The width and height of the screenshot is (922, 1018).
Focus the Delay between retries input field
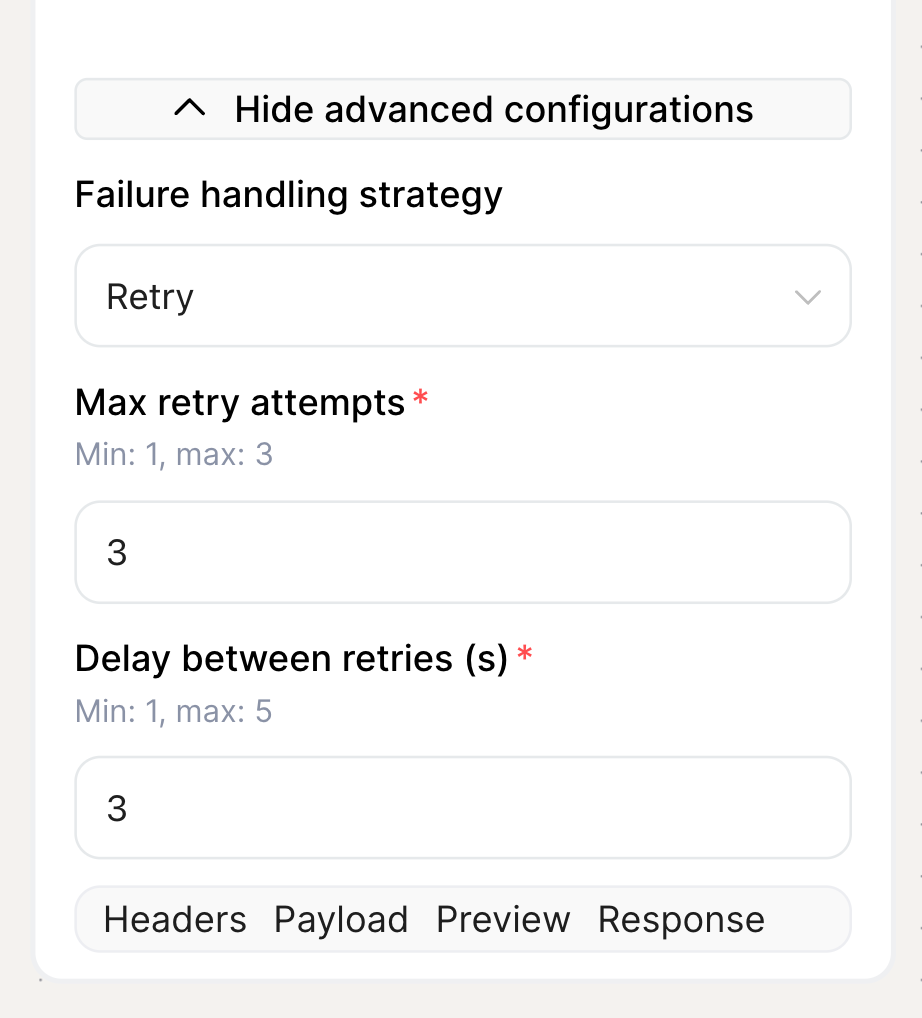tap(462, 807)
